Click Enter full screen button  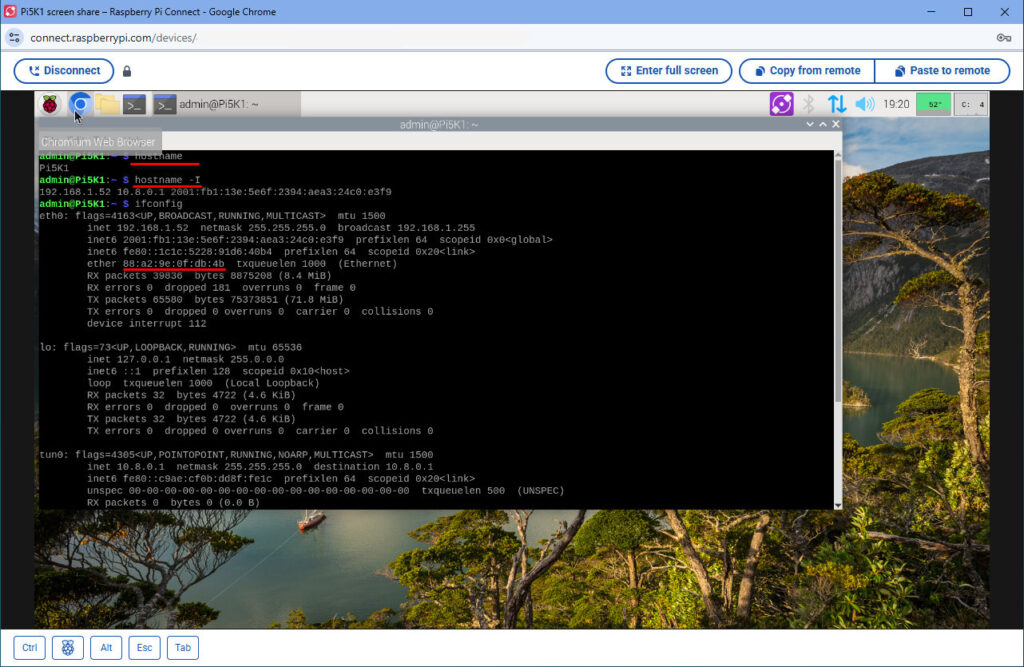669,71
